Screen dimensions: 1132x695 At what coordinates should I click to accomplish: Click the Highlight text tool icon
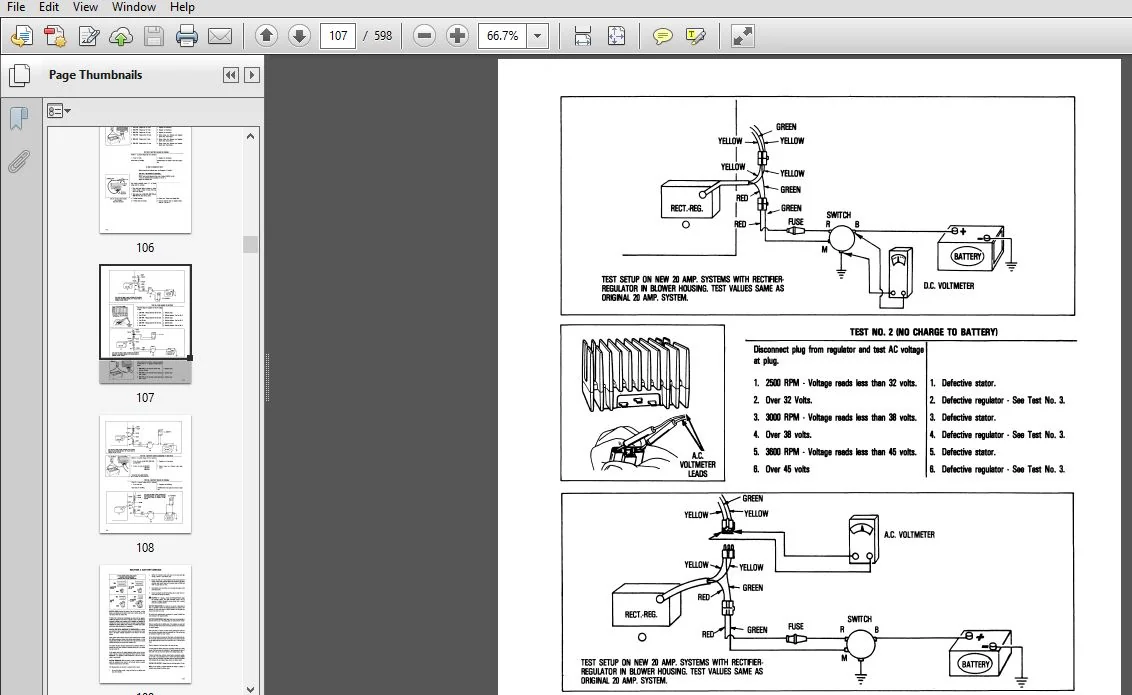[695, 35]
